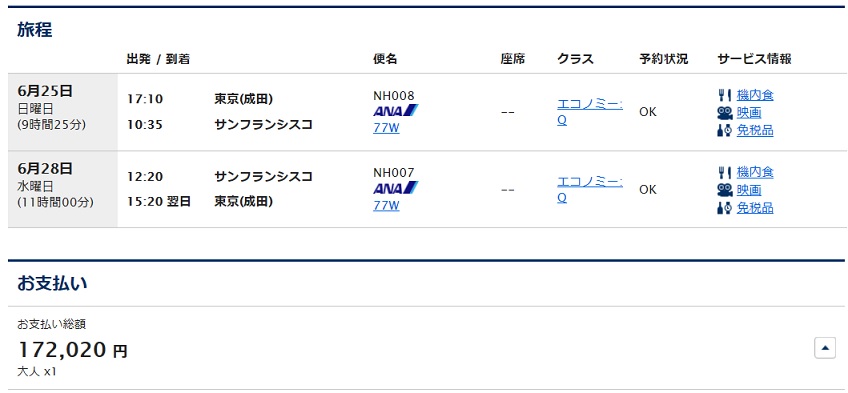The width and height of the screenshot is (848, 393).
Task: Collapse the payment total section arrow
Action: click(x=825, y=348)
